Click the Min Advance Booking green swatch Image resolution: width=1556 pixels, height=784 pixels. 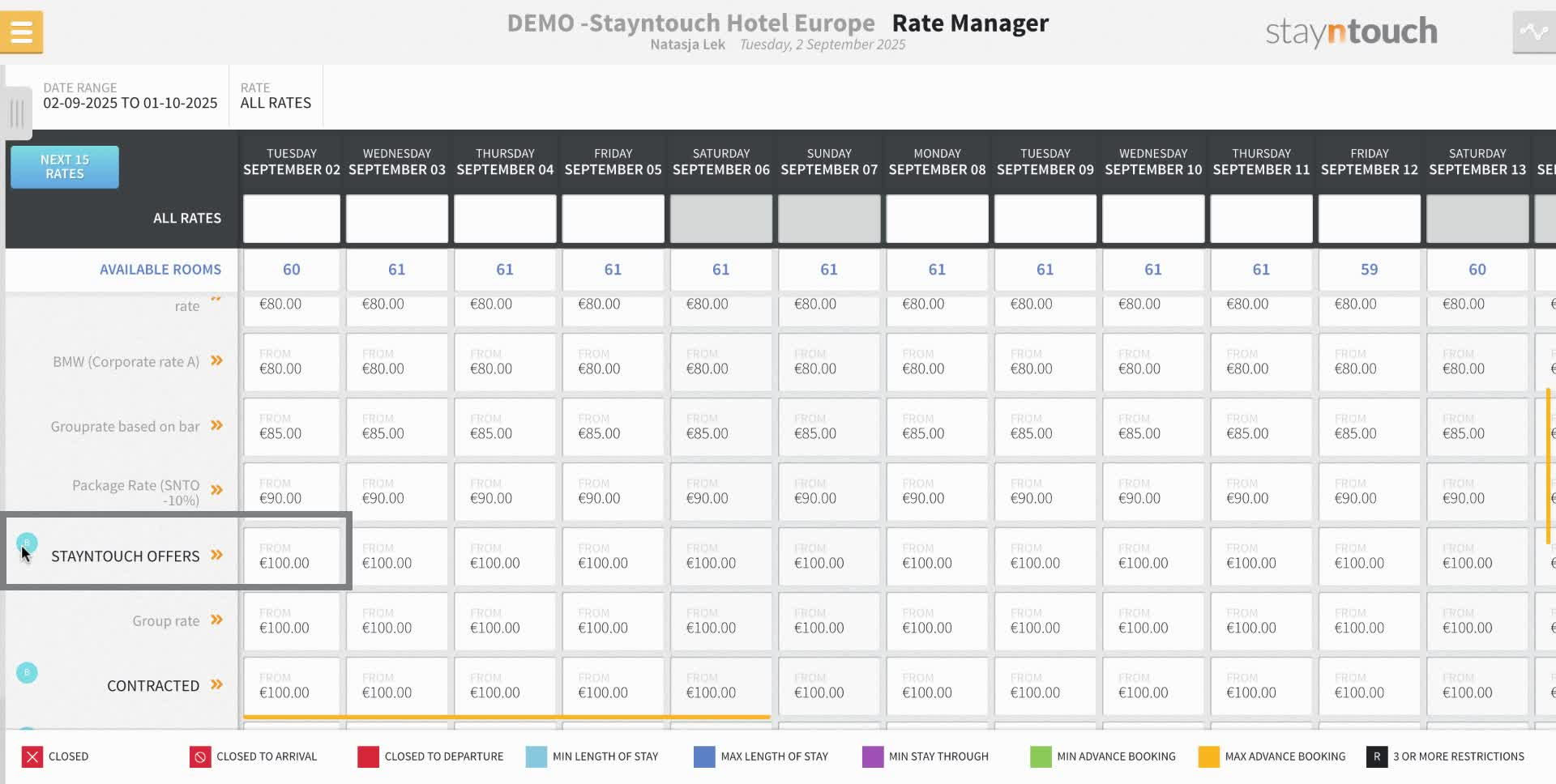[x=1041, y=756]
